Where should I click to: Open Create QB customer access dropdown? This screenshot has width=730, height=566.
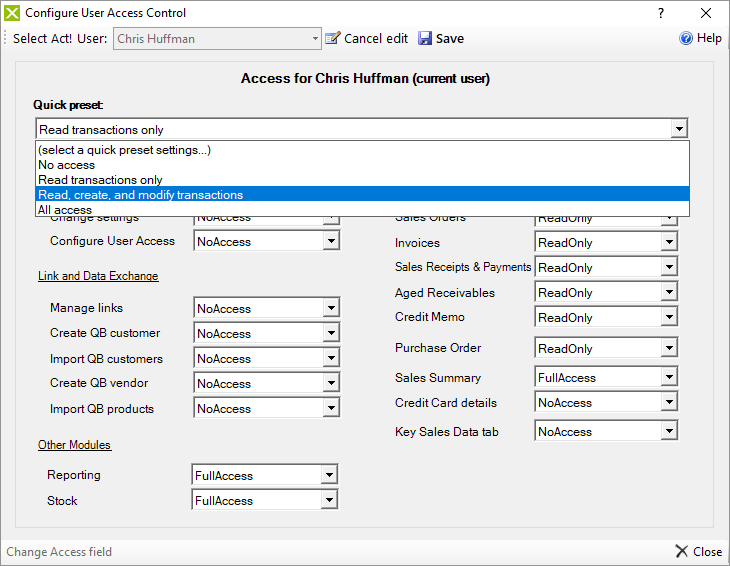tap(331, 333)
